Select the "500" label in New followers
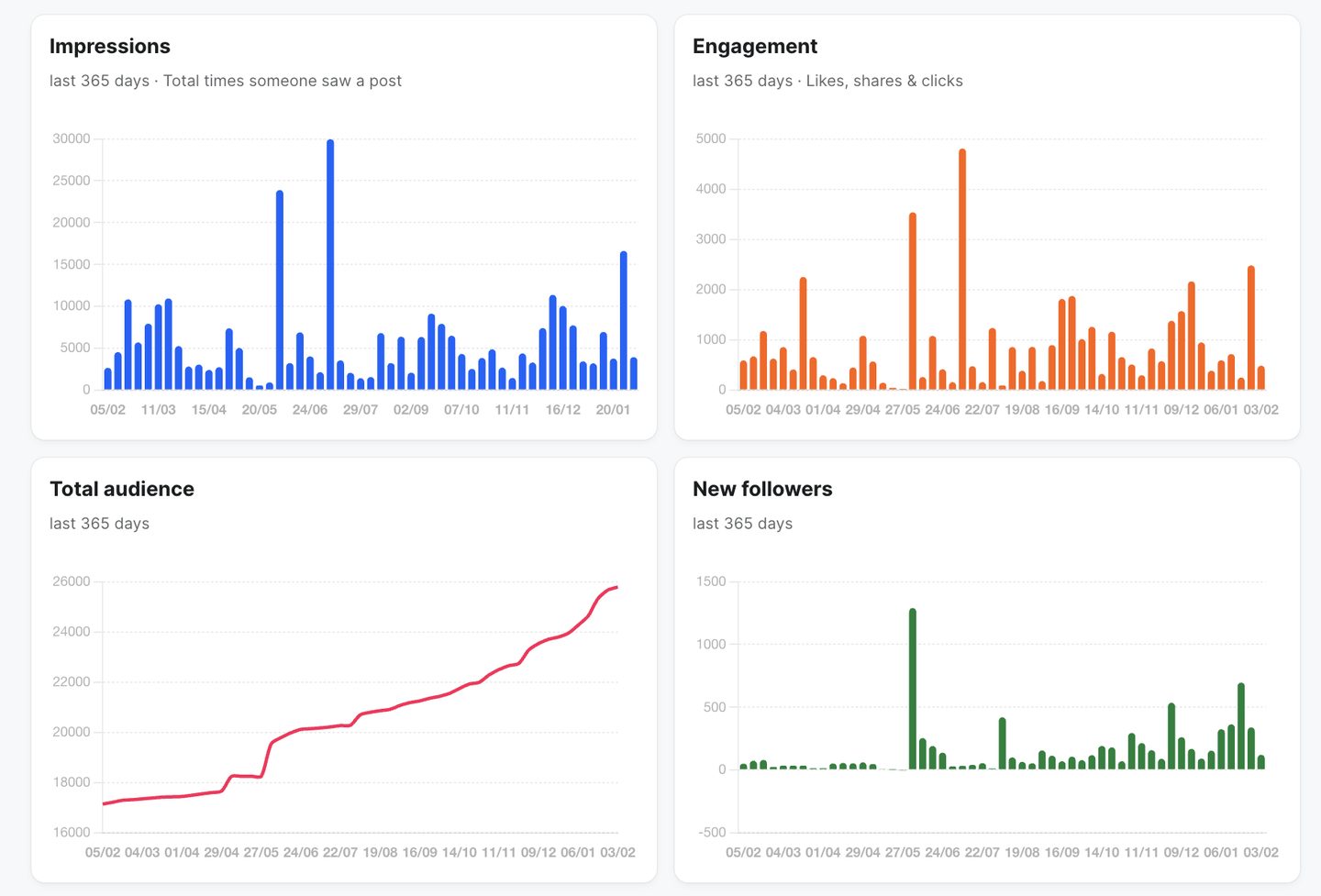 click(715, 707)
